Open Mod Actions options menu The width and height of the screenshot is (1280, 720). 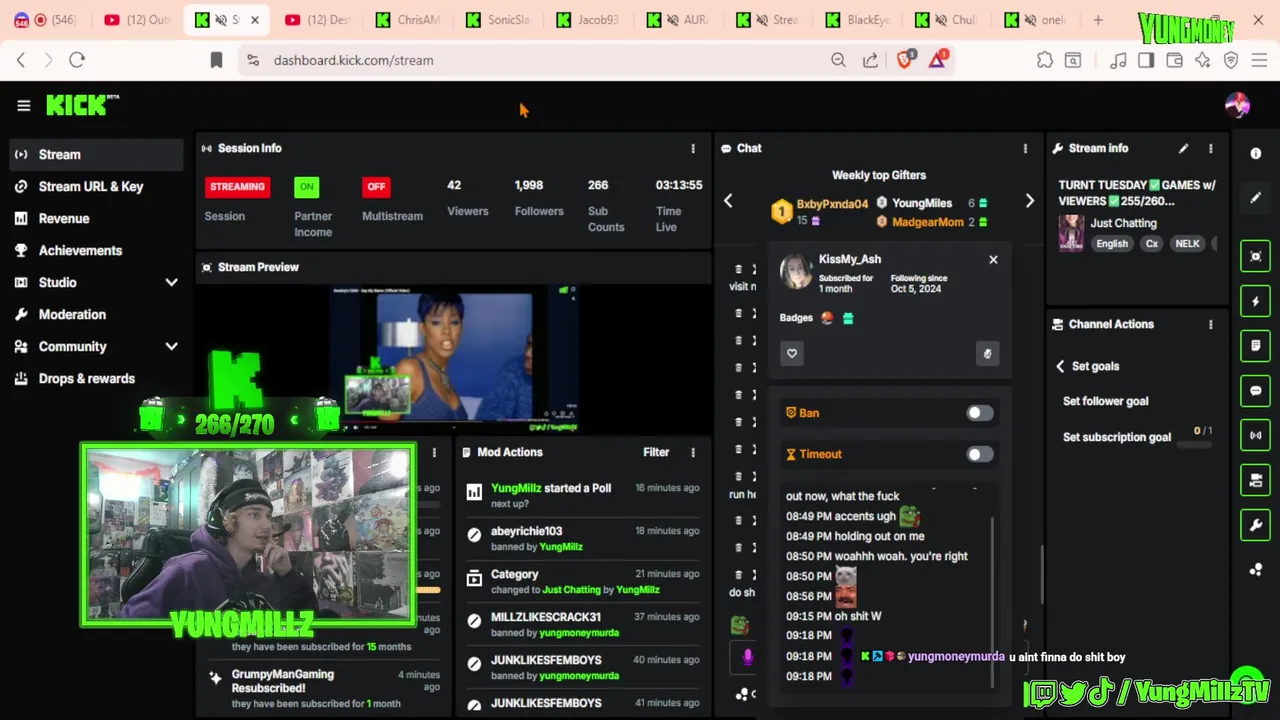693,452
